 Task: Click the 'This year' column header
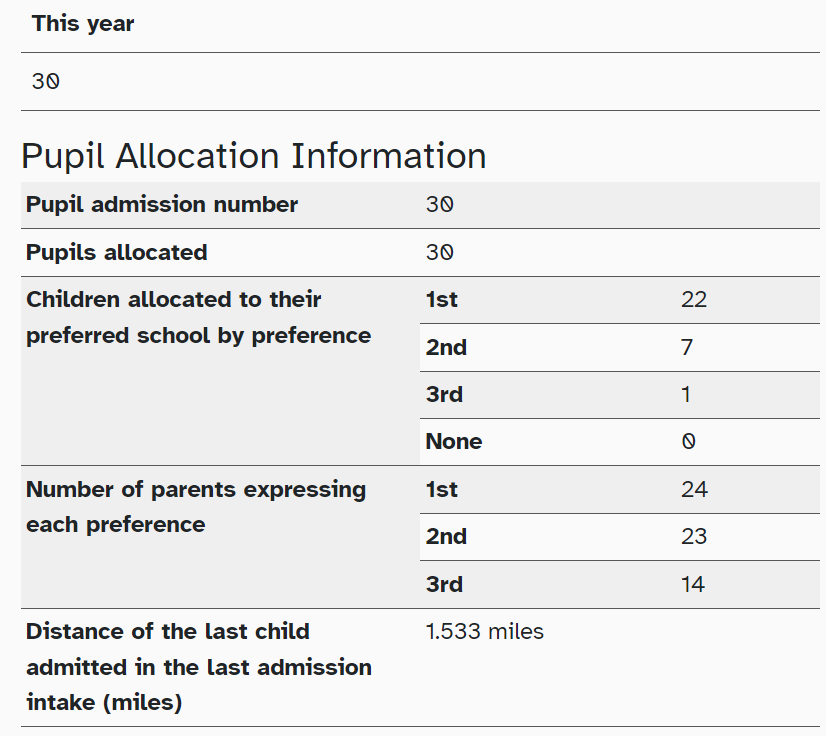coord(83,24)
